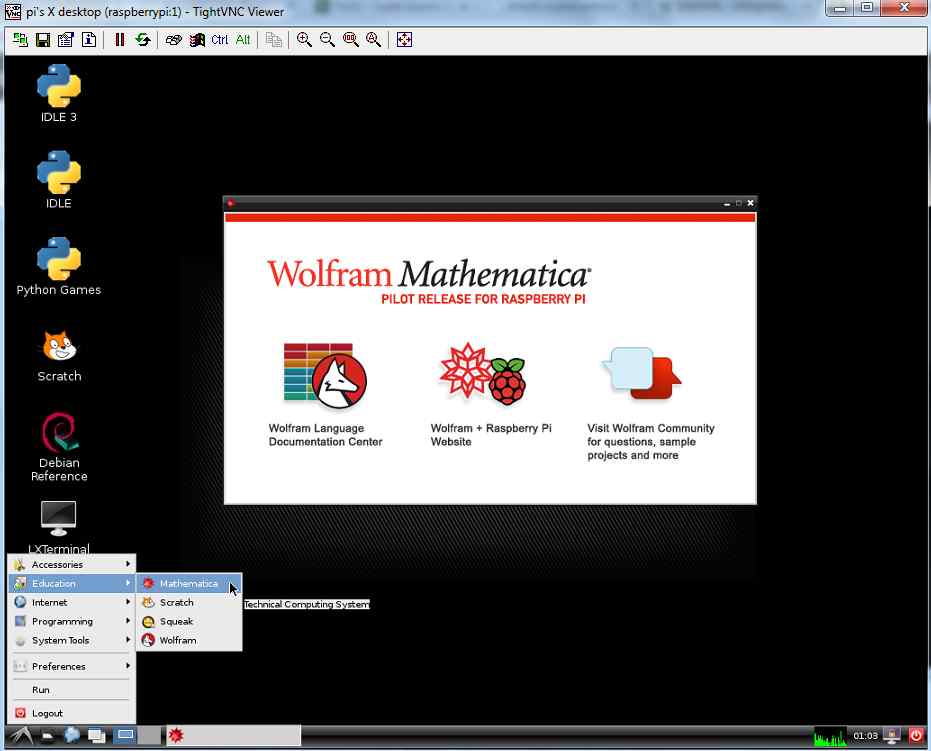Click the New connection toolbar icon
The image size is (931, 751).
(x=20, y=40)
